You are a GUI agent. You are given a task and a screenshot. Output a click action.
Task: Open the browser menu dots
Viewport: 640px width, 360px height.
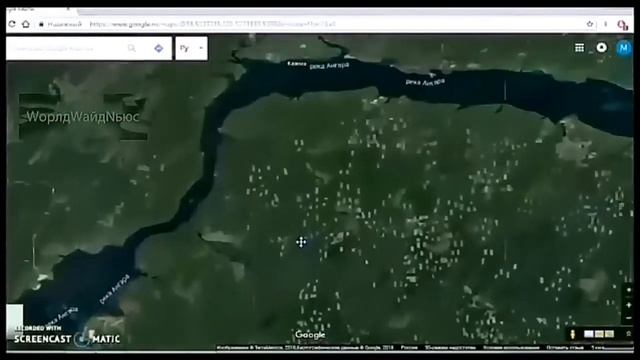click(606, 24)
